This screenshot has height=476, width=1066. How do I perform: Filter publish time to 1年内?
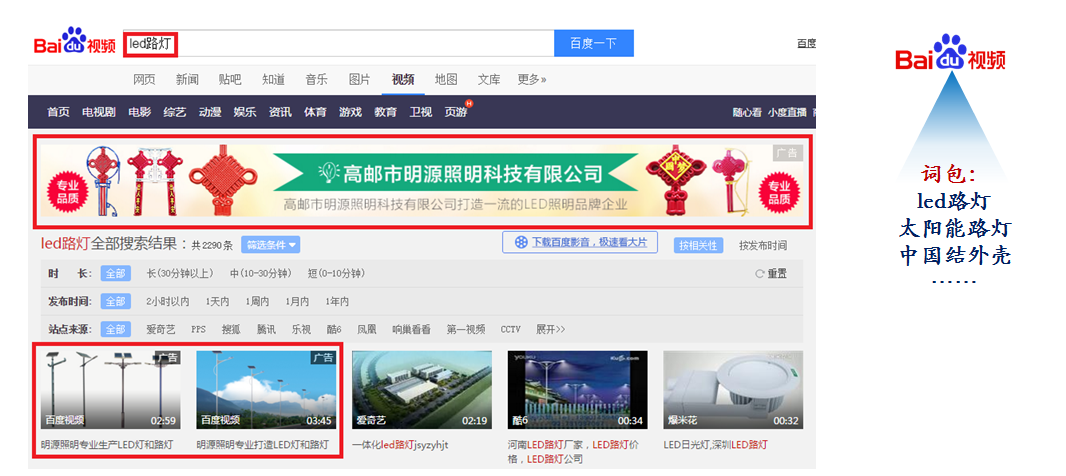pyautogui.click(x=337, y=301)
